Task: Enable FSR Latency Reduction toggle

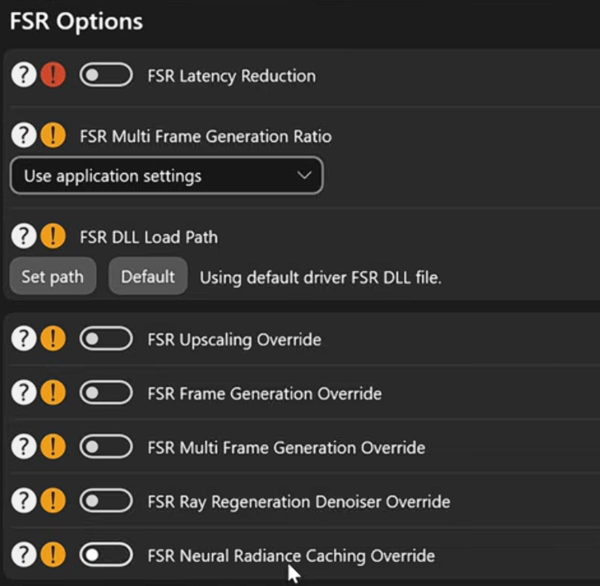Action: [106, 75]
